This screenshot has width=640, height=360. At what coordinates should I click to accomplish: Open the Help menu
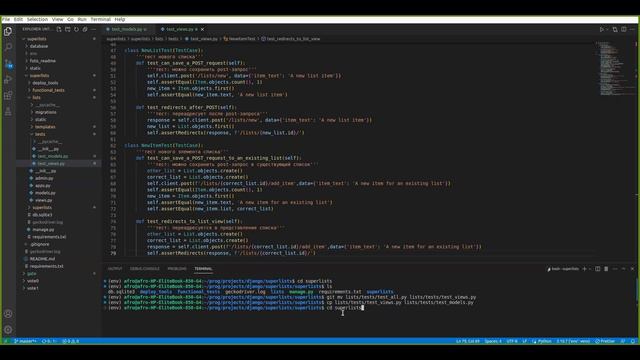pos(120,19)
